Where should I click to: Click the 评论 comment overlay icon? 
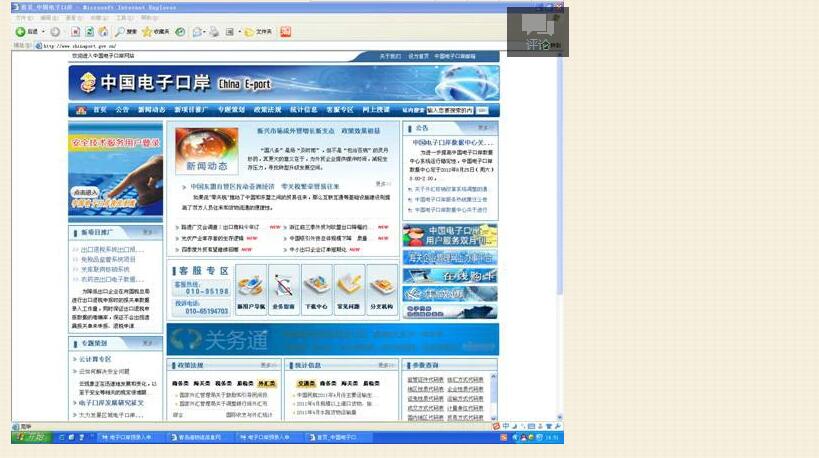coord(538,31)
